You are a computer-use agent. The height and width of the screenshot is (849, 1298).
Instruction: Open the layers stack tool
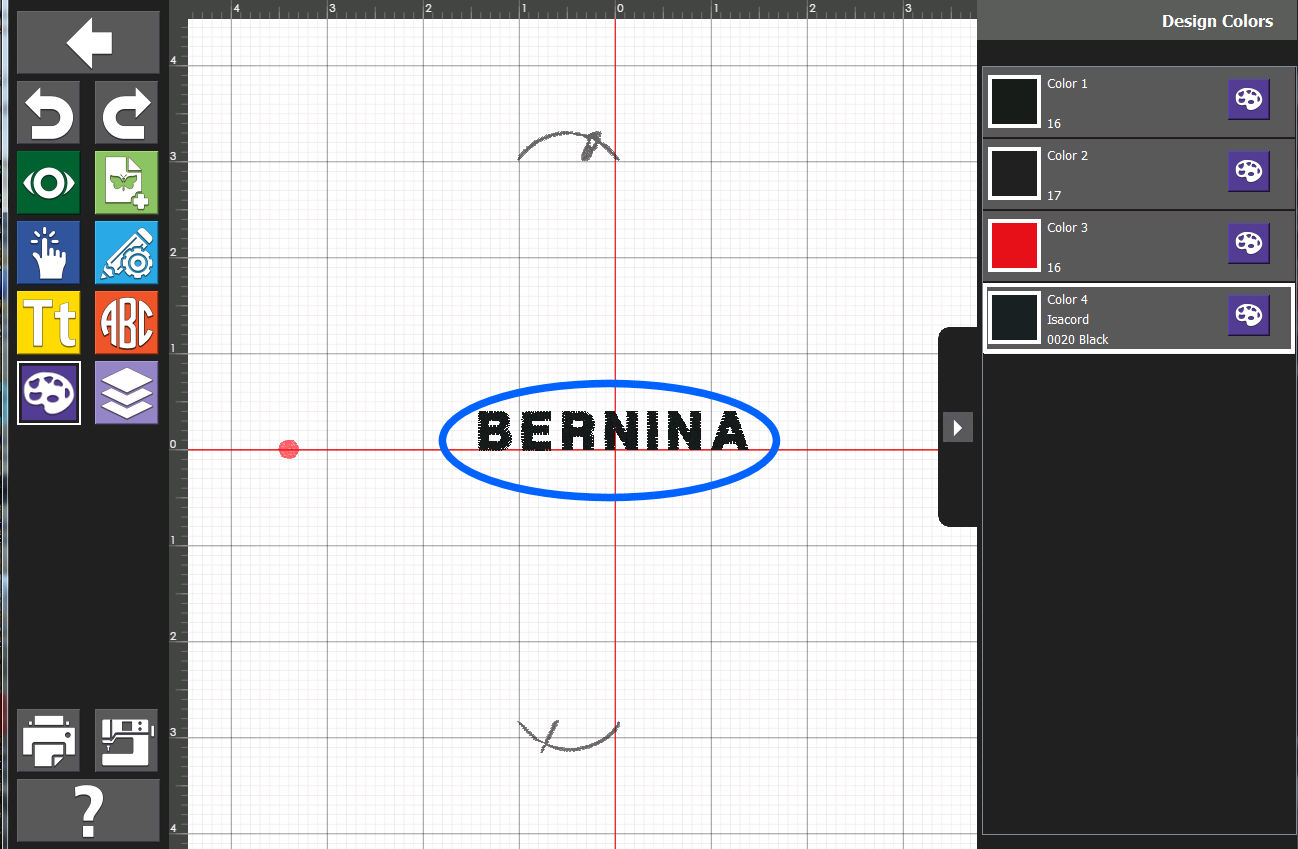coord(126,392)
